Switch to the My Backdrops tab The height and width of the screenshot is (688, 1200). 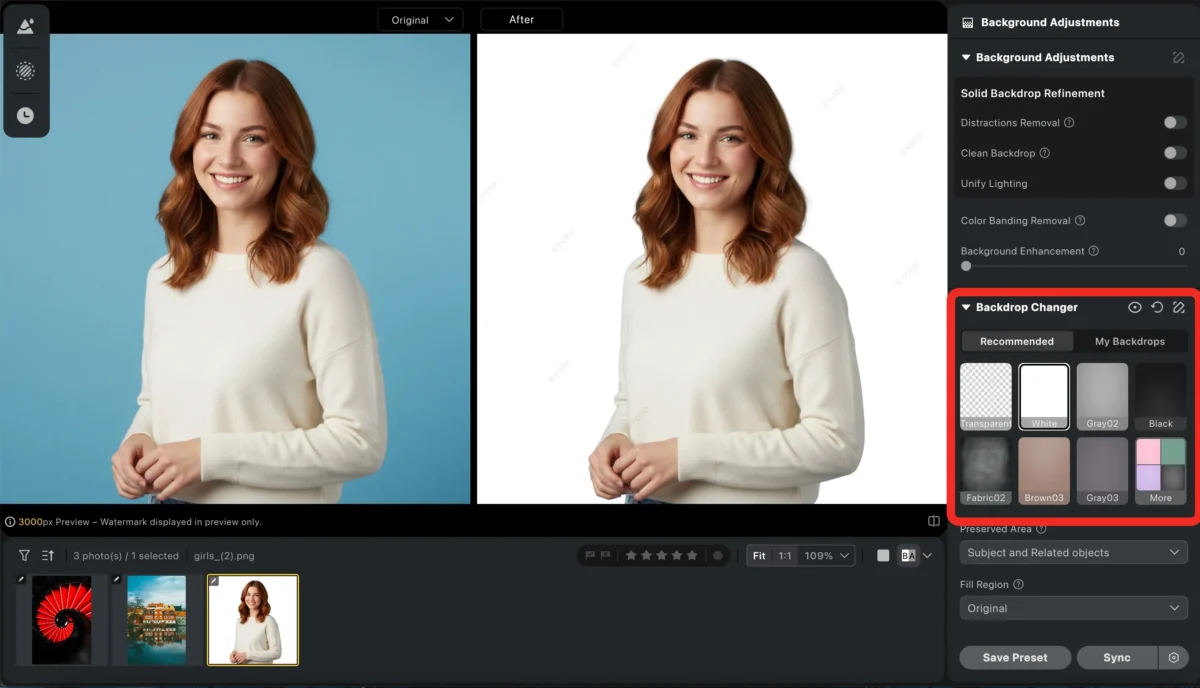(x=1130, y=341)
